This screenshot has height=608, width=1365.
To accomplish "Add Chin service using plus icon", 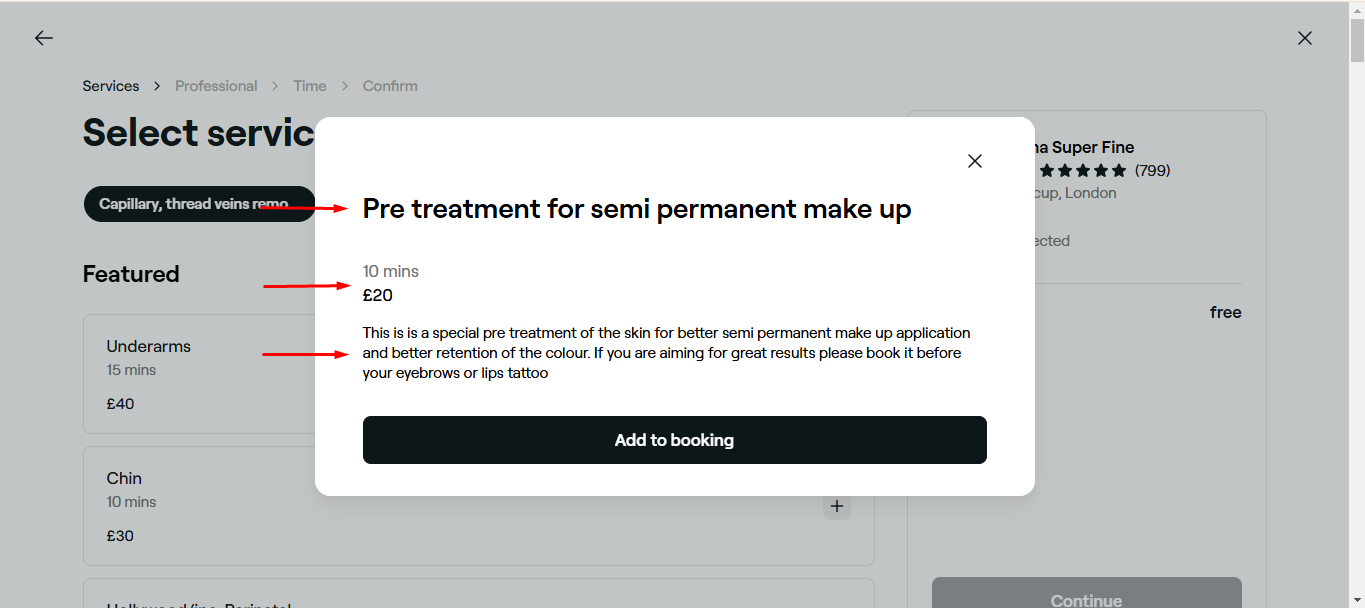I will point(837,506).
